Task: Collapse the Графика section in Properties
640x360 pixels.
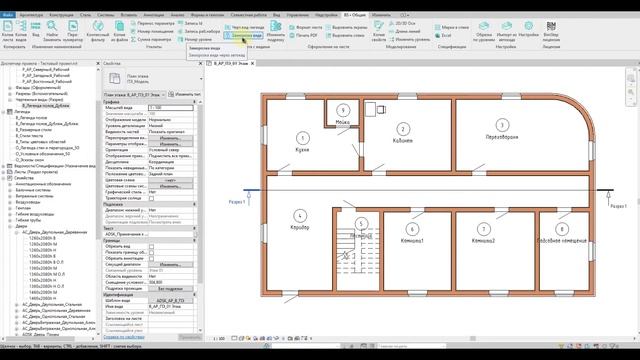Action: tap(194, 102)
